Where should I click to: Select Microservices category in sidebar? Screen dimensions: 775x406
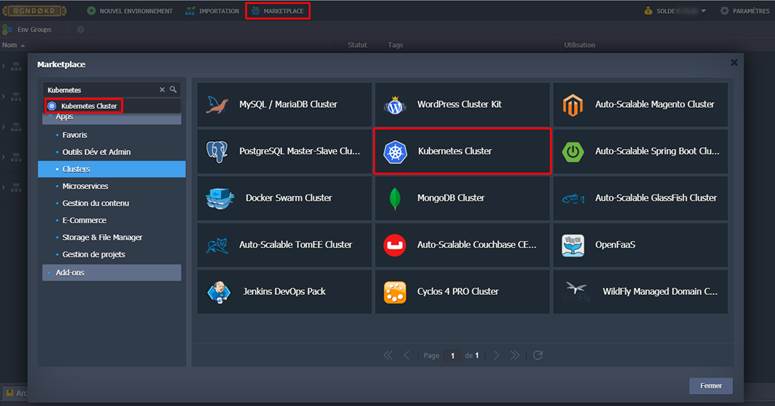coord(85,186)
